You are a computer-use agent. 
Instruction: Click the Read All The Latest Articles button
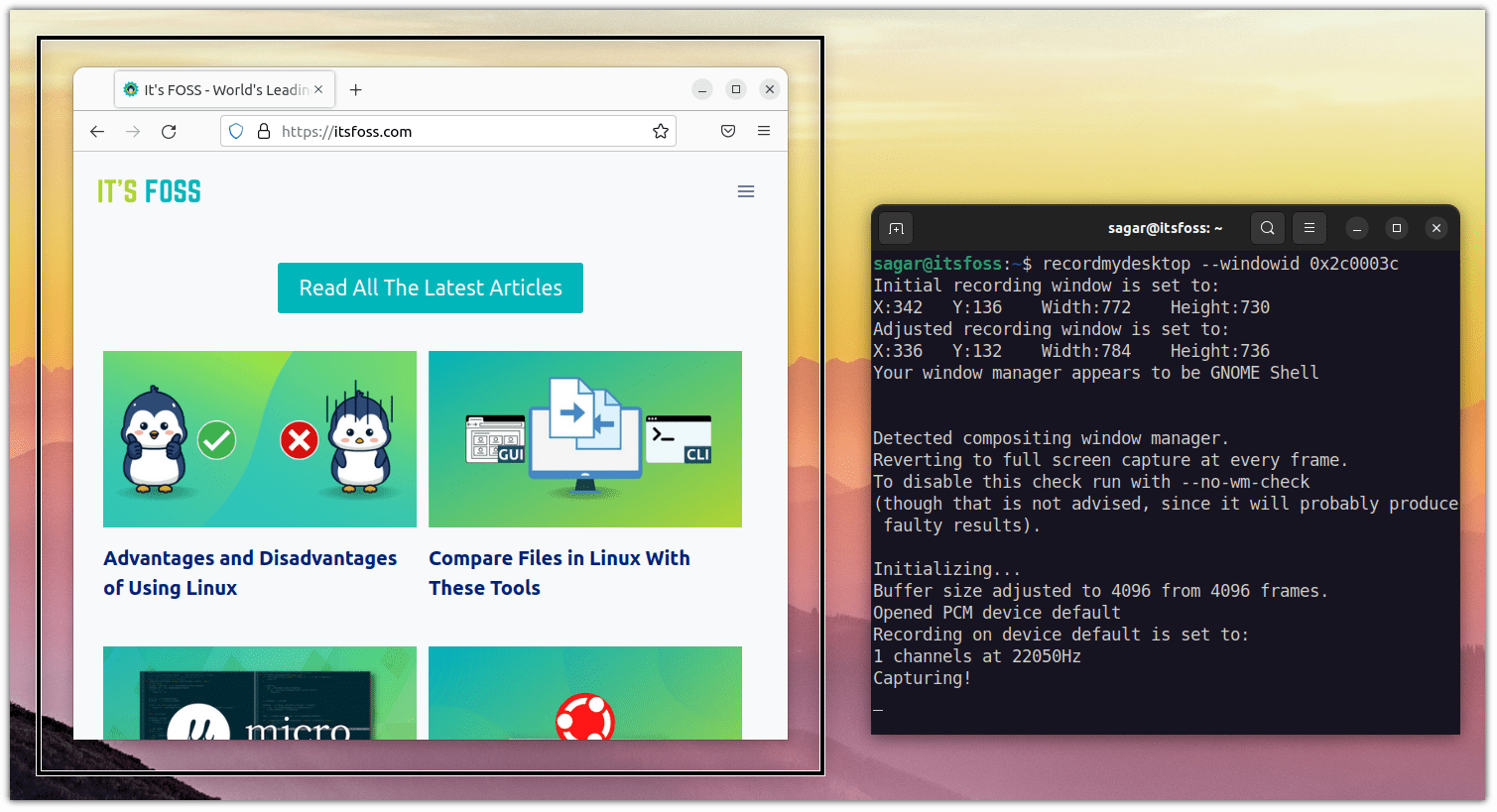[x=430, y=288]
